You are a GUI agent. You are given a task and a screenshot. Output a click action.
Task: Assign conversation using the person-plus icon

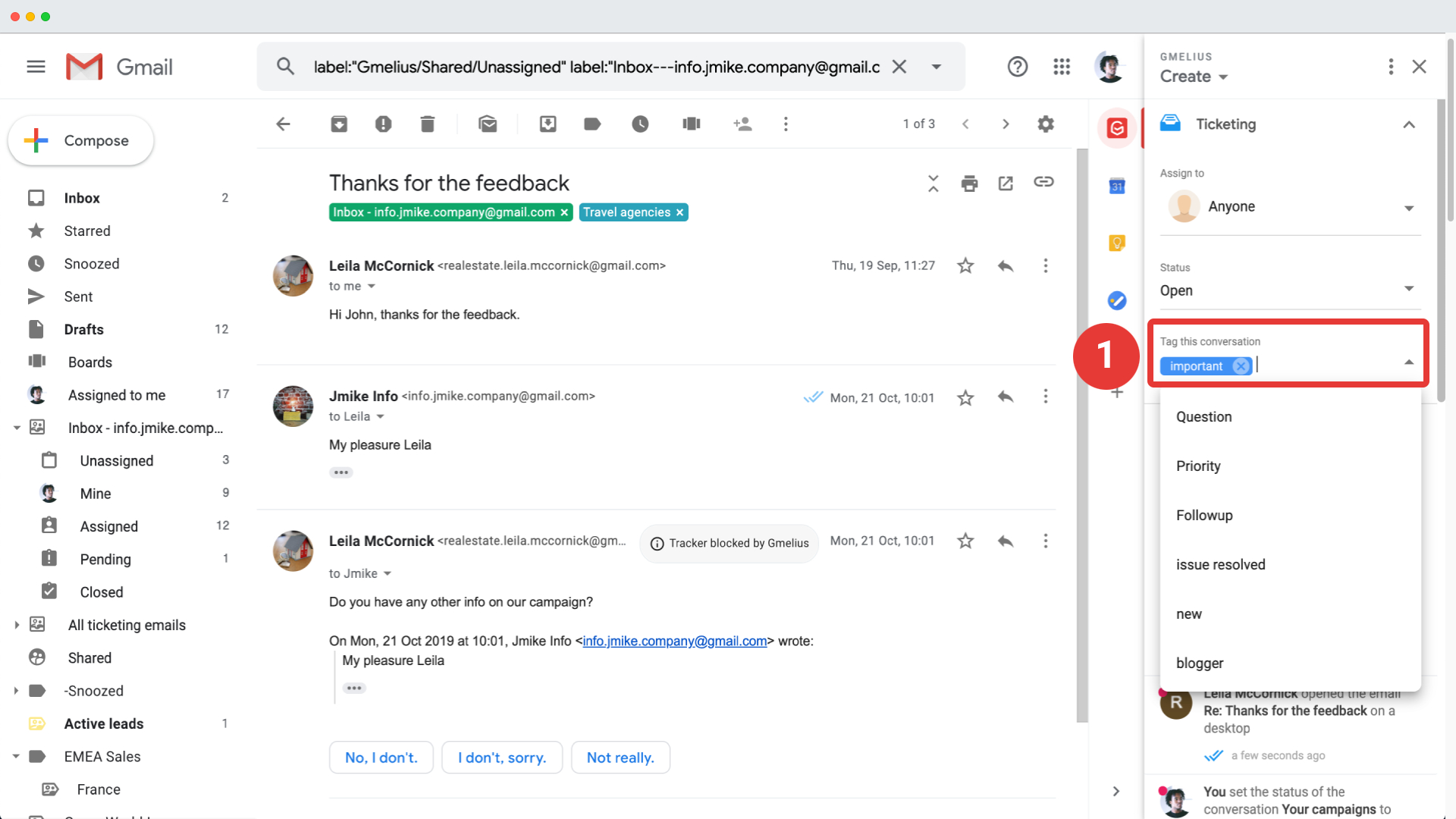742,124
